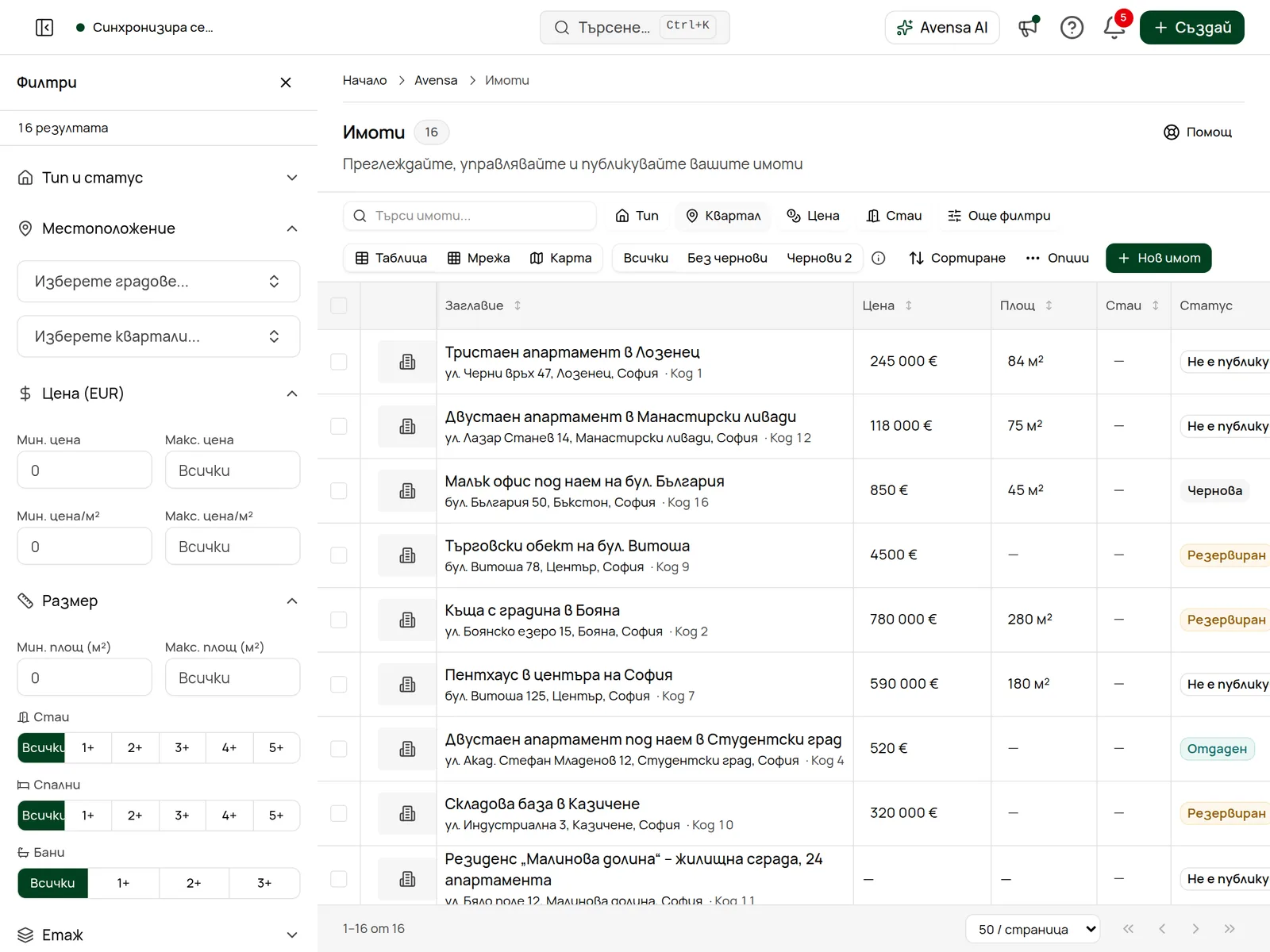Viewport: 1270px width, 952px height.
Task: Click Търси имоти search field
Action: point(470,216)
